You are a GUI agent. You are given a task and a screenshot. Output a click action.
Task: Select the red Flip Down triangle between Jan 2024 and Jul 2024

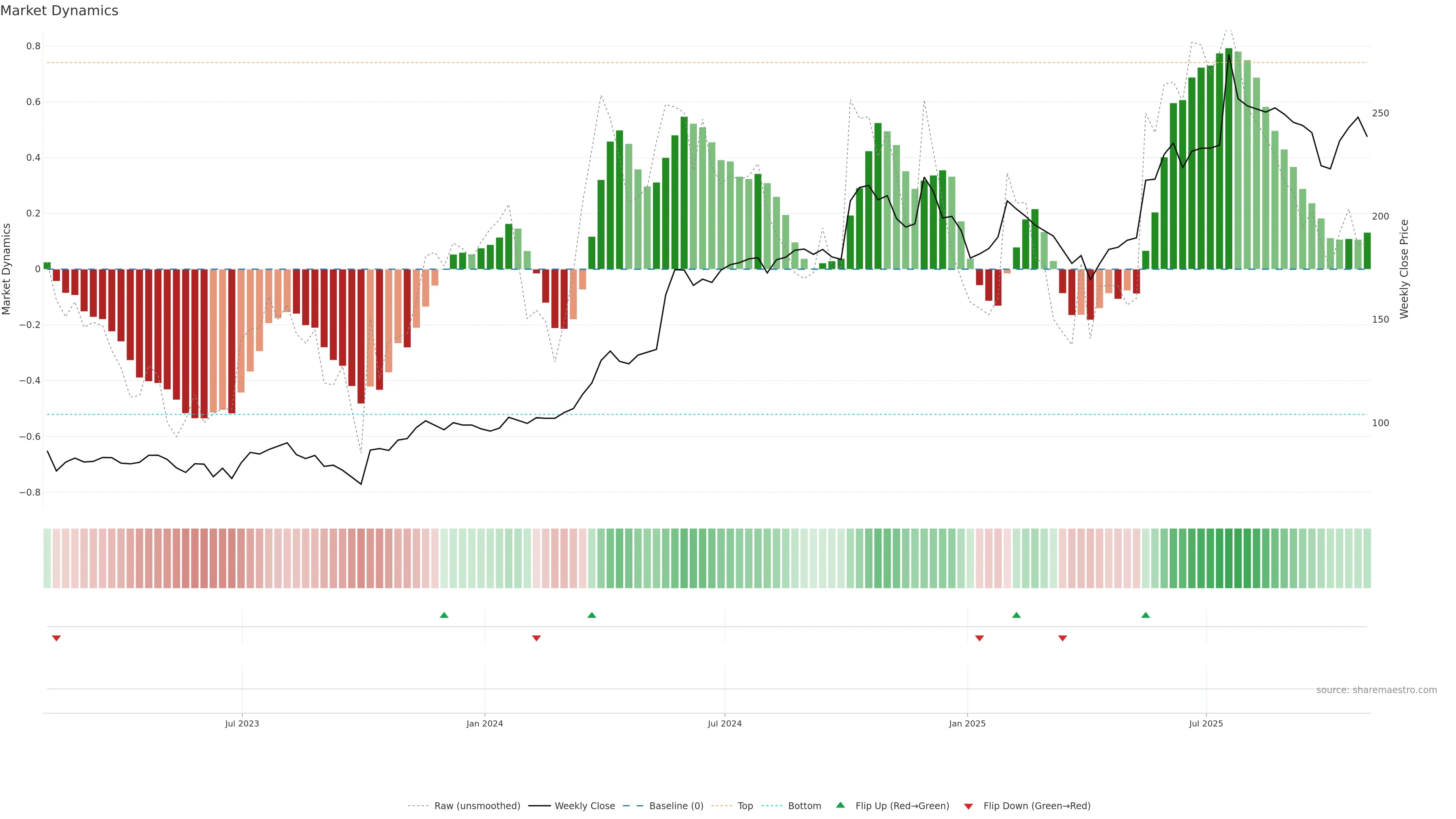tap(537, 638)
